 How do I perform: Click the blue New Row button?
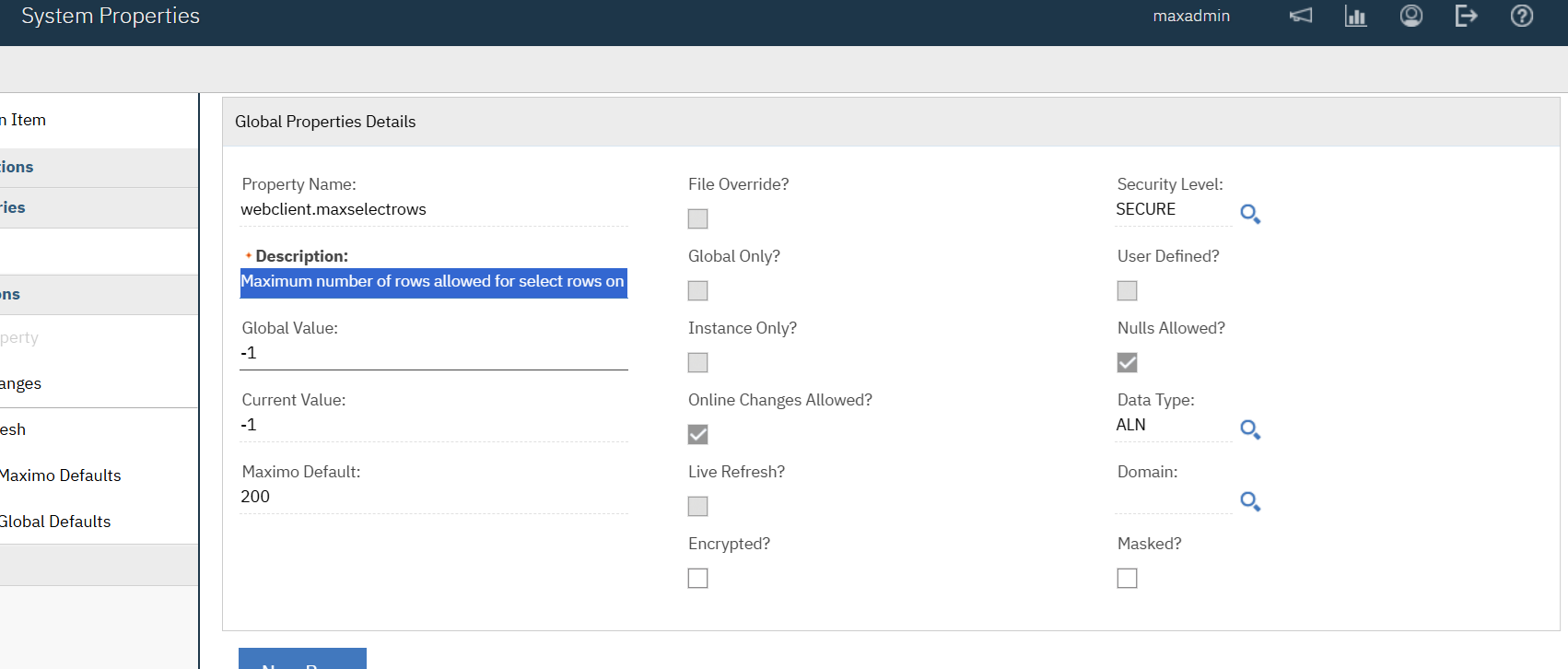(x=302, y=660)
